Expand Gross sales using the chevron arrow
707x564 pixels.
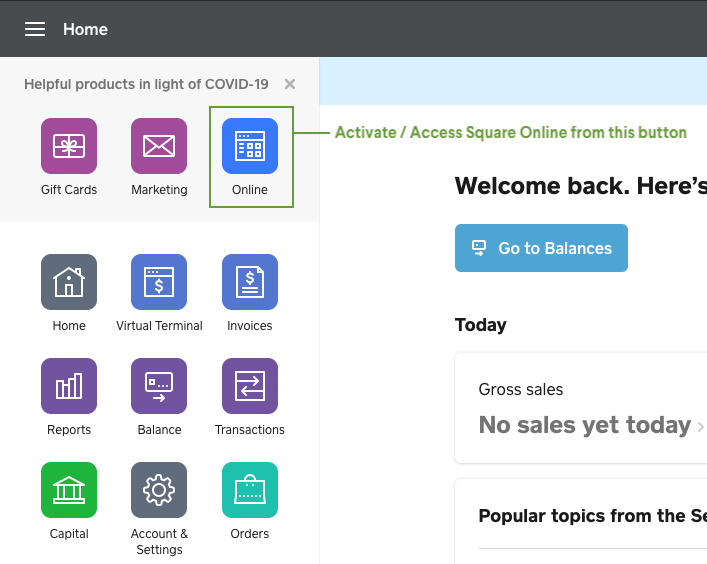pos(700,427)
